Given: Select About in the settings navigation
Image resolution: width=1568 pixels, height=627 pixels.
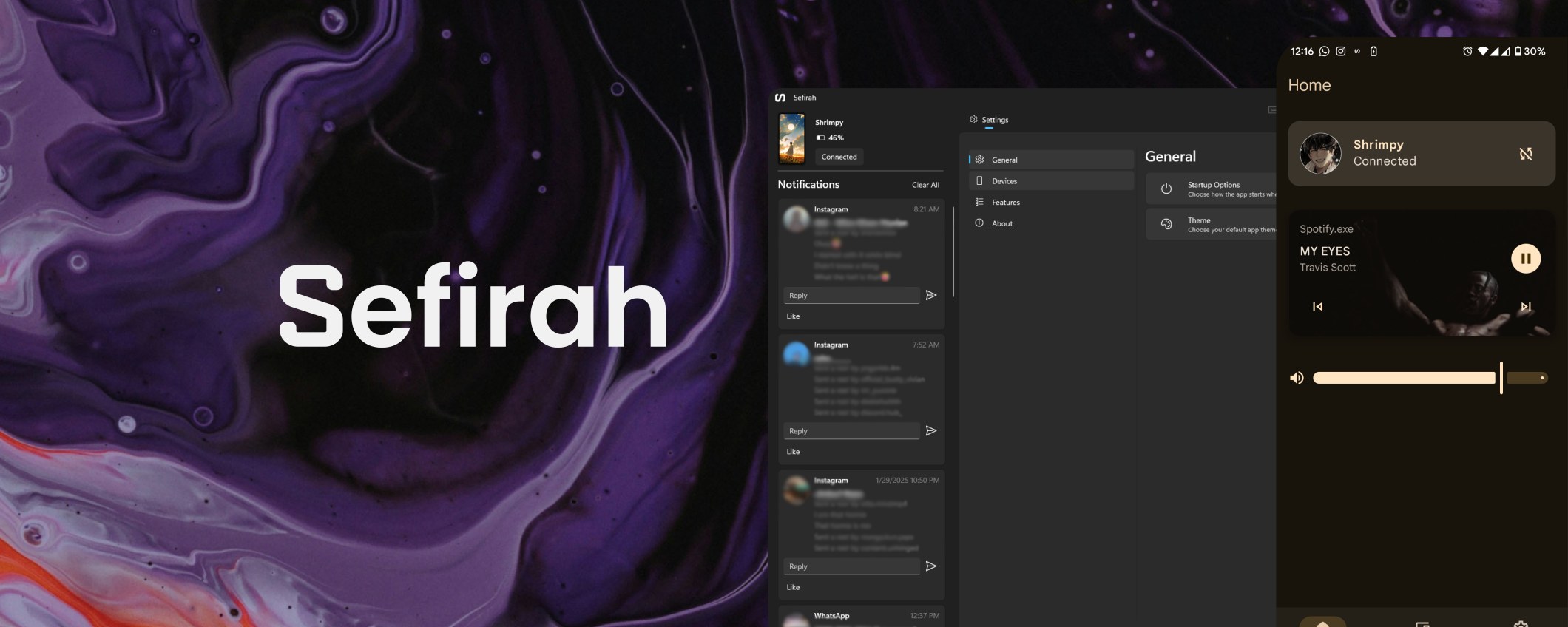Looking at the screenshot, I should click(1051, 223).
